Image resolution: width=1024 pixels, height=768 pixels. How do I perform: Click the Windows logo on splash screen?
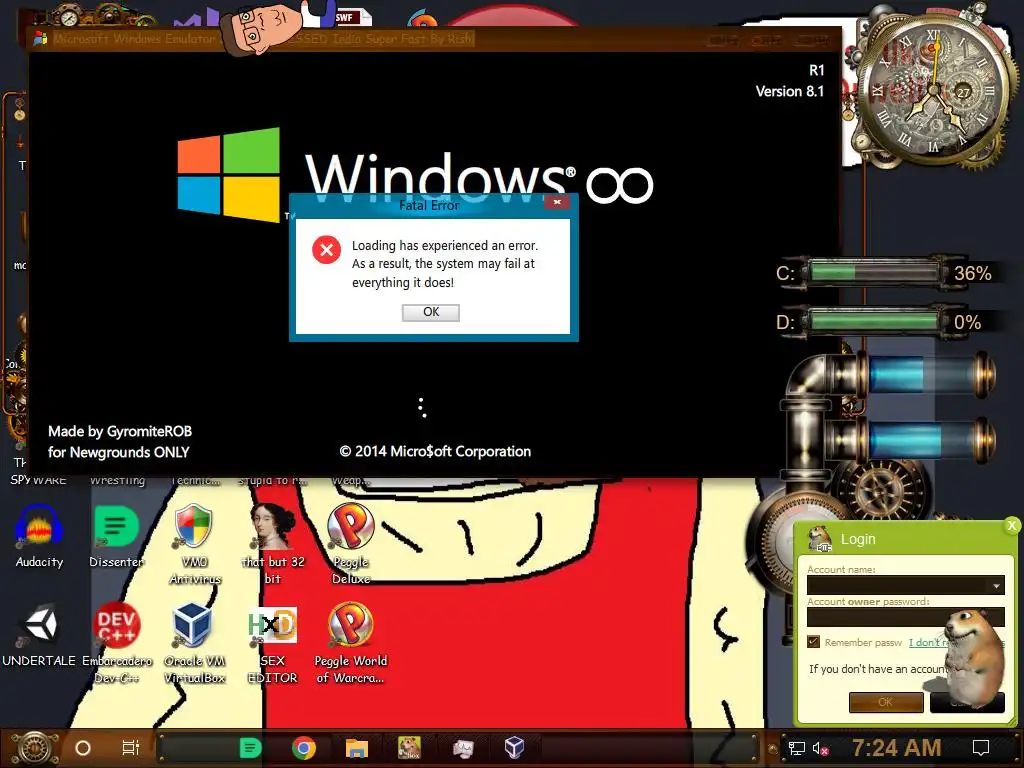[x=229, y=174]
